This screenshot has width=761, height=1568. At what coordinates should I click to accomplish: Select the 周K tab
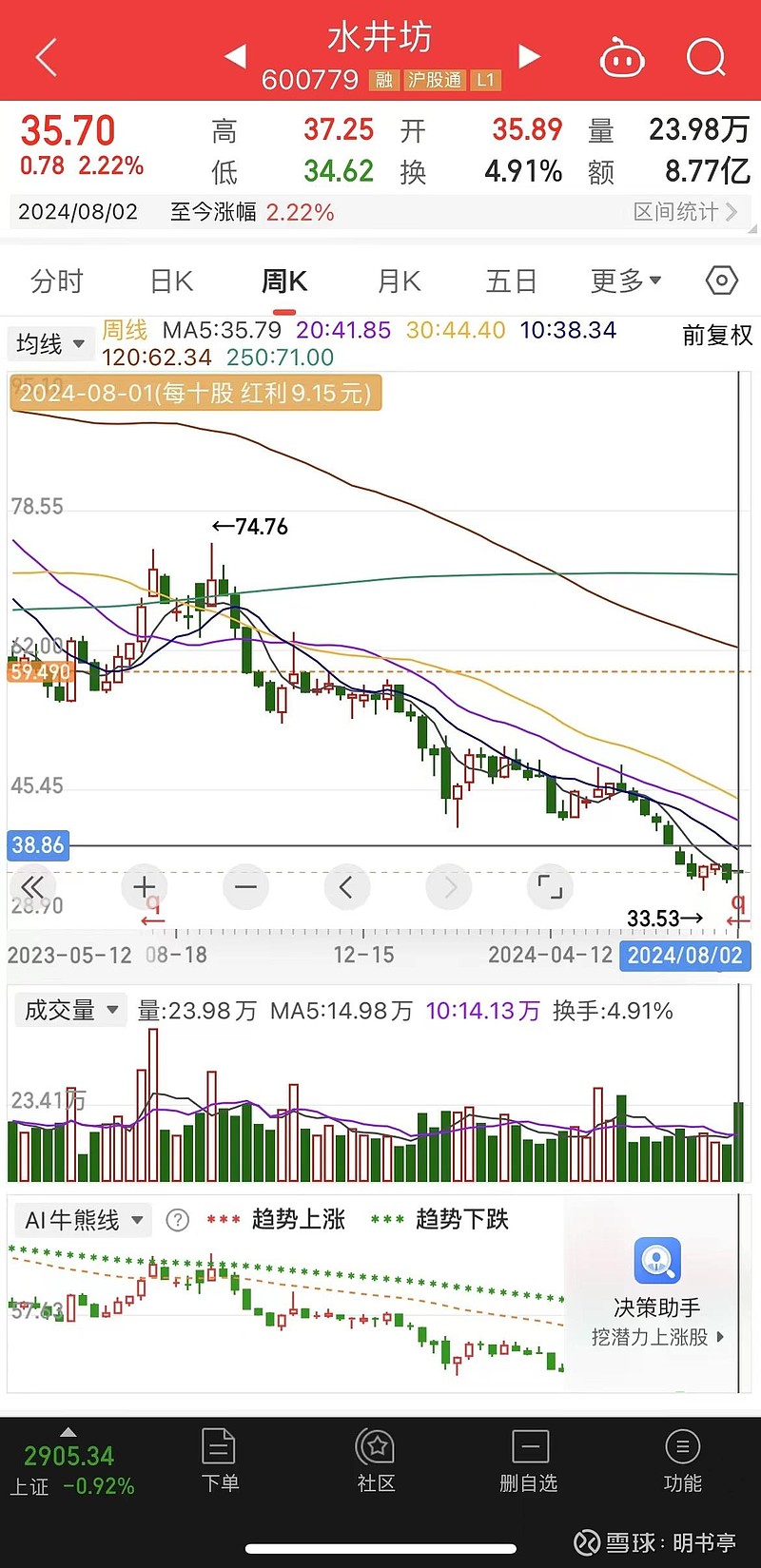click(x=284, y=281)
